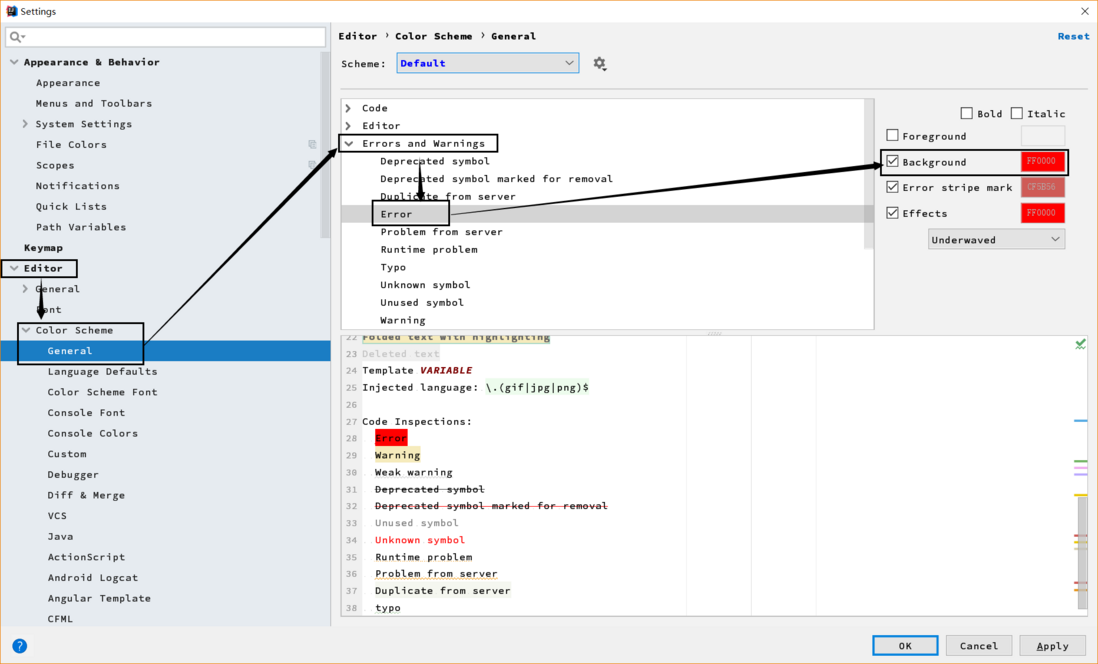Select Android Logcat color settings
Screen dimensions: 1098x664
(92, 578)
